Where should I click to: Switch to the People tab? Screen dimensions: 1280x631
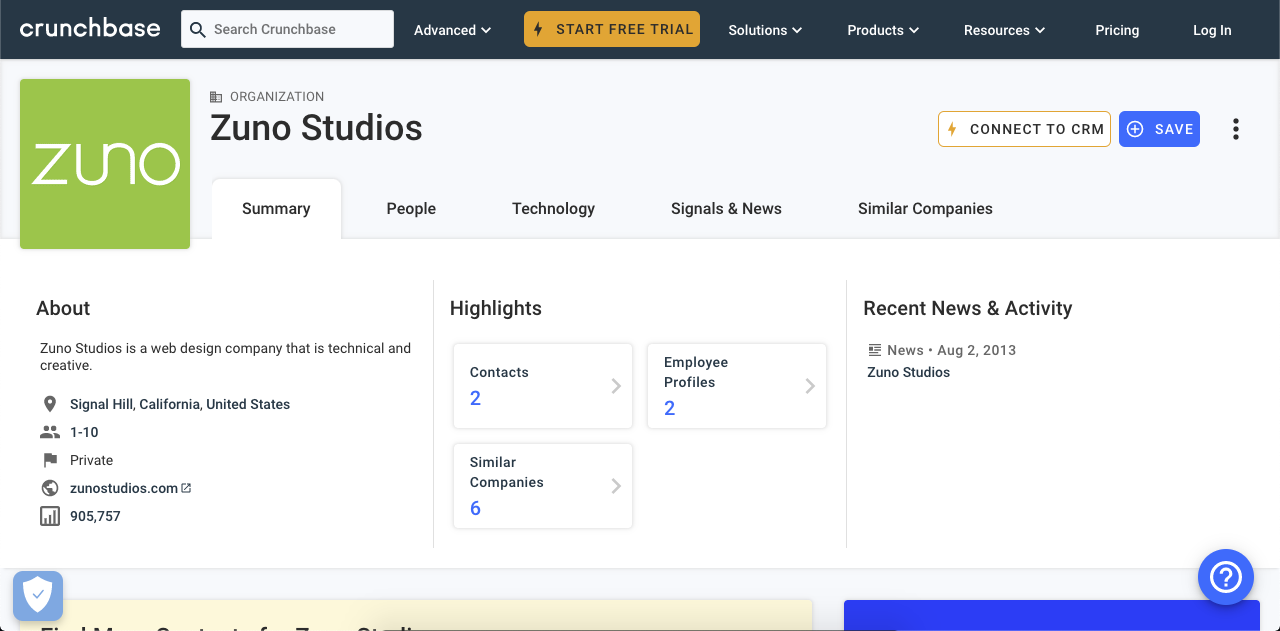coord(411,208)
